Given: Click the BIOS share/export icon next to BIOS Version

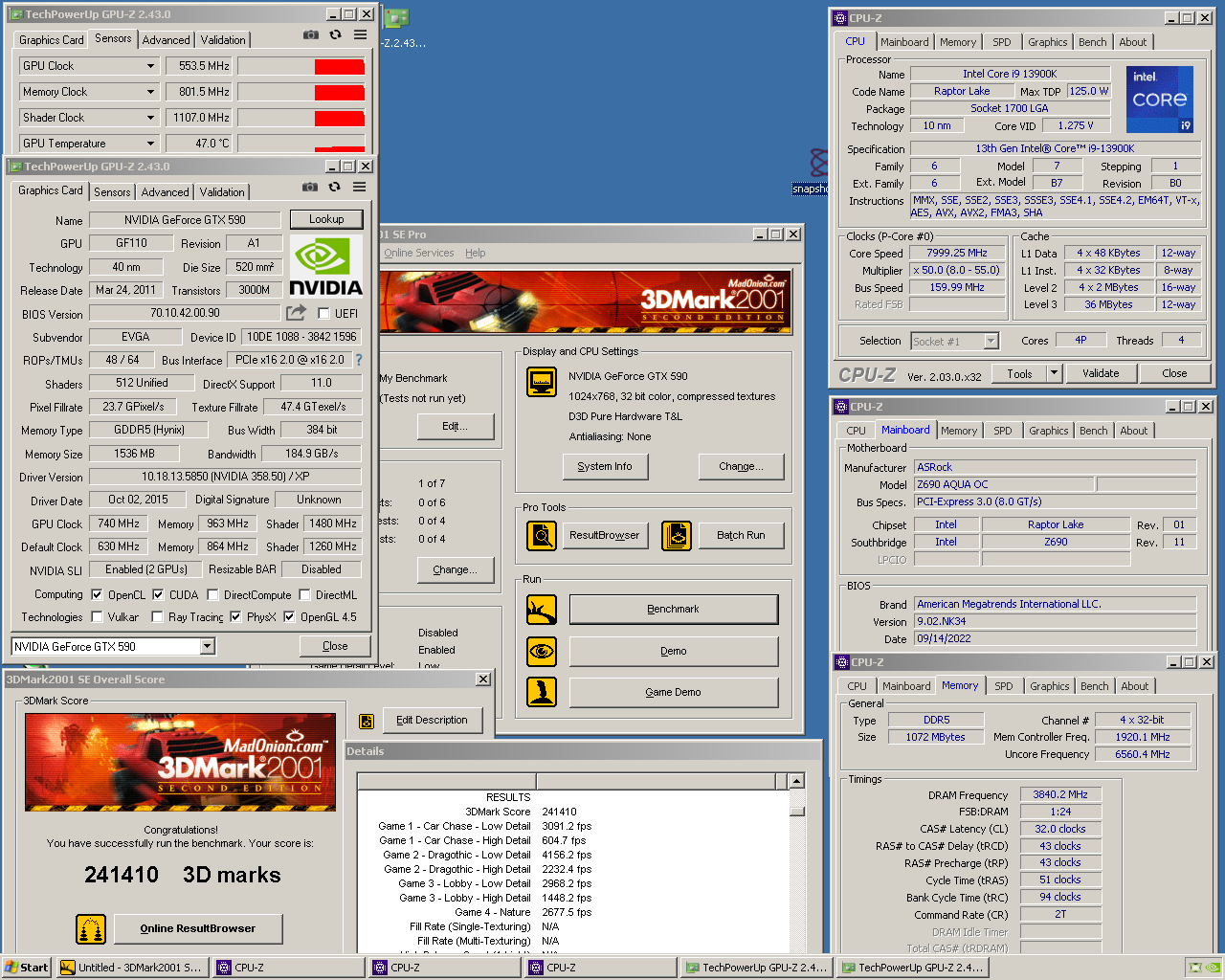Looking at the screenshot, I should click(x=297, y=313).
